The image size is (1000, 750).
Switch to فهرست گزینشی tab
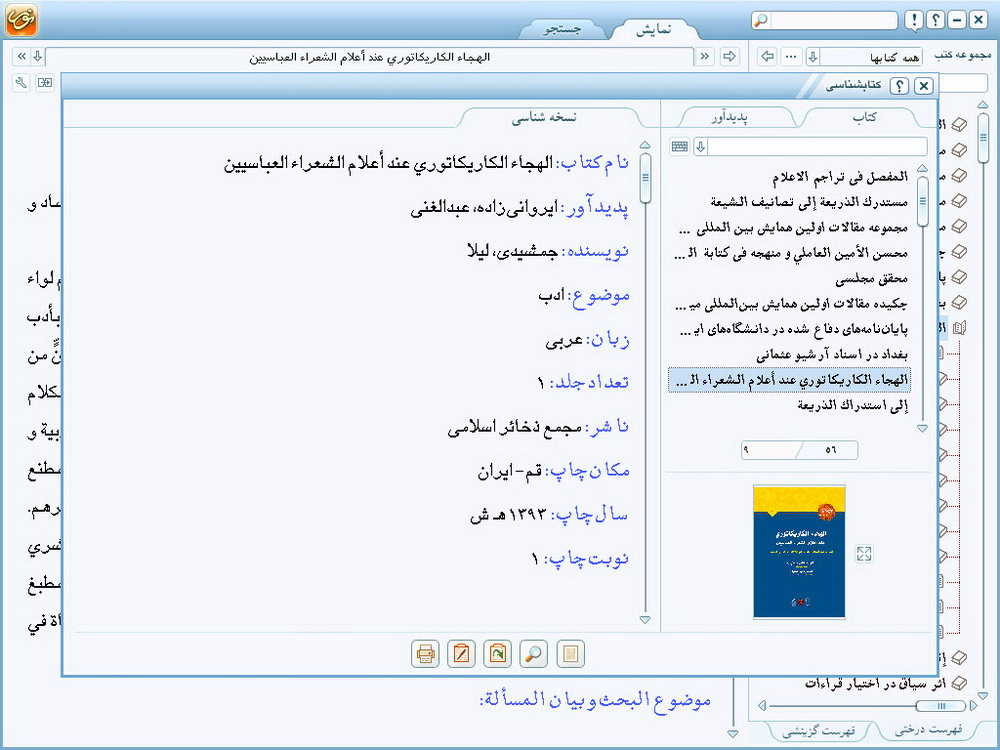[x=819, y=731]
